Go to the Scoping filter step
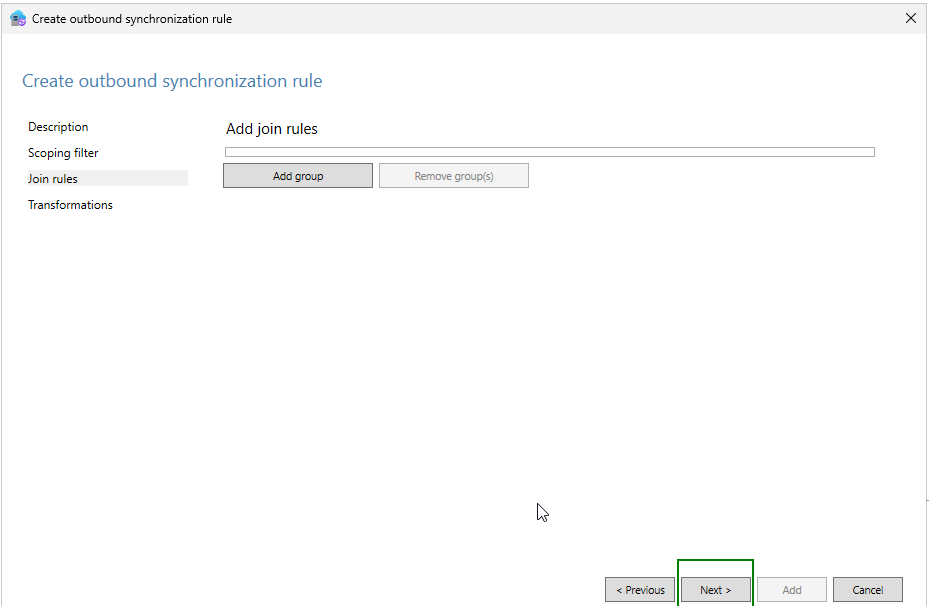Image resolution: width=929 pixels, height=606 pixels. 63,153
